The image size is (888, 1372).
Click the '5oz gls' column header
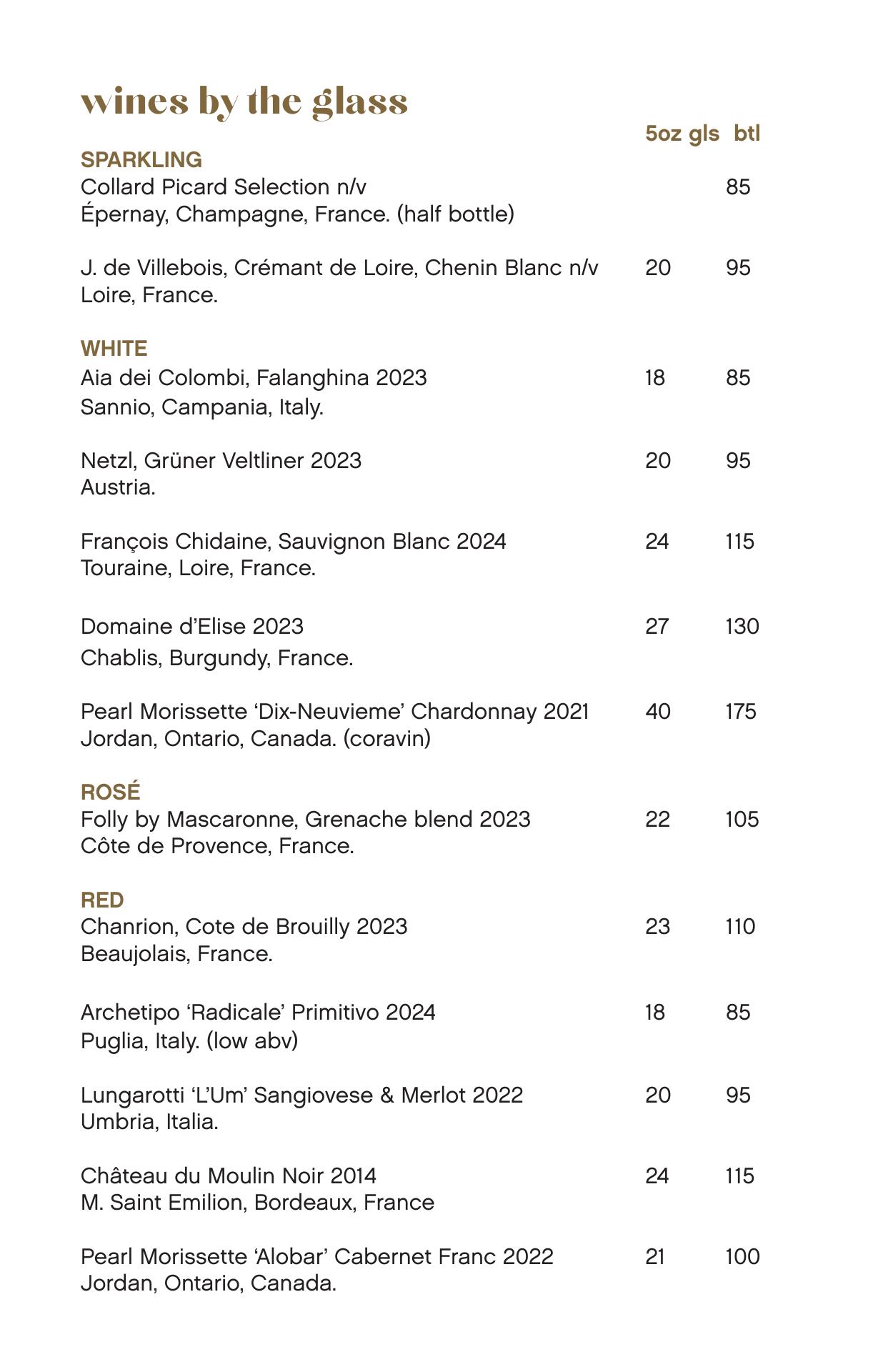pos(682,134)
